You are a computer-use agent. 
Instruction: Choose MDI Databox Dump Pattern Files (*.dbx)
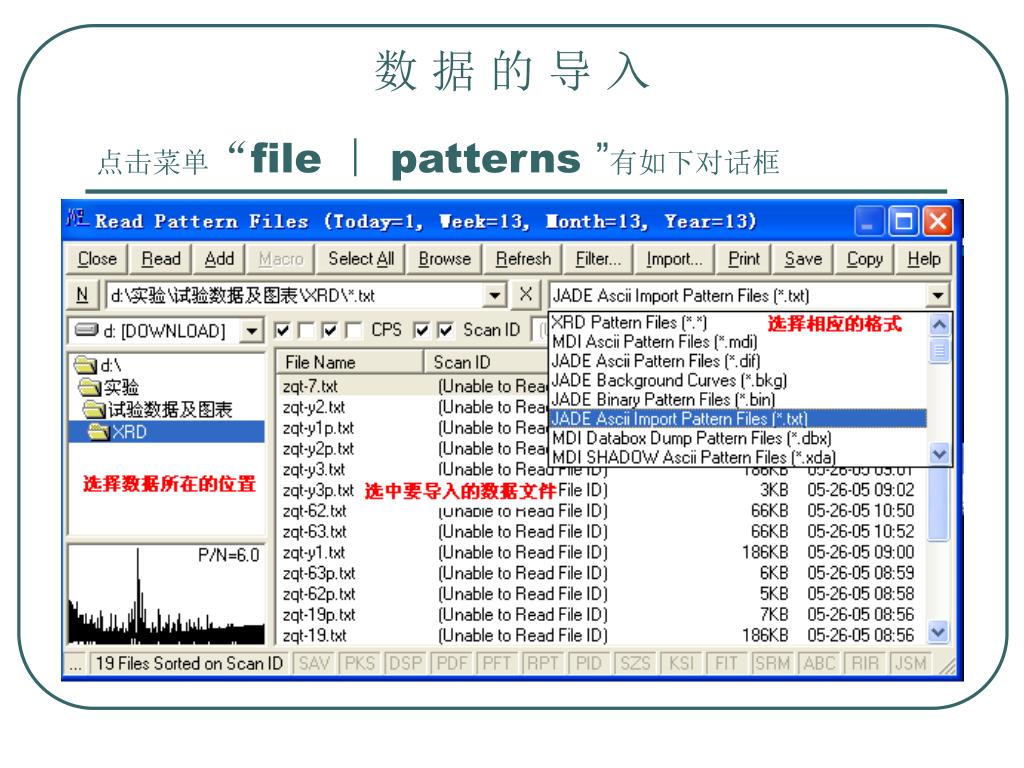tap(738, 438)
